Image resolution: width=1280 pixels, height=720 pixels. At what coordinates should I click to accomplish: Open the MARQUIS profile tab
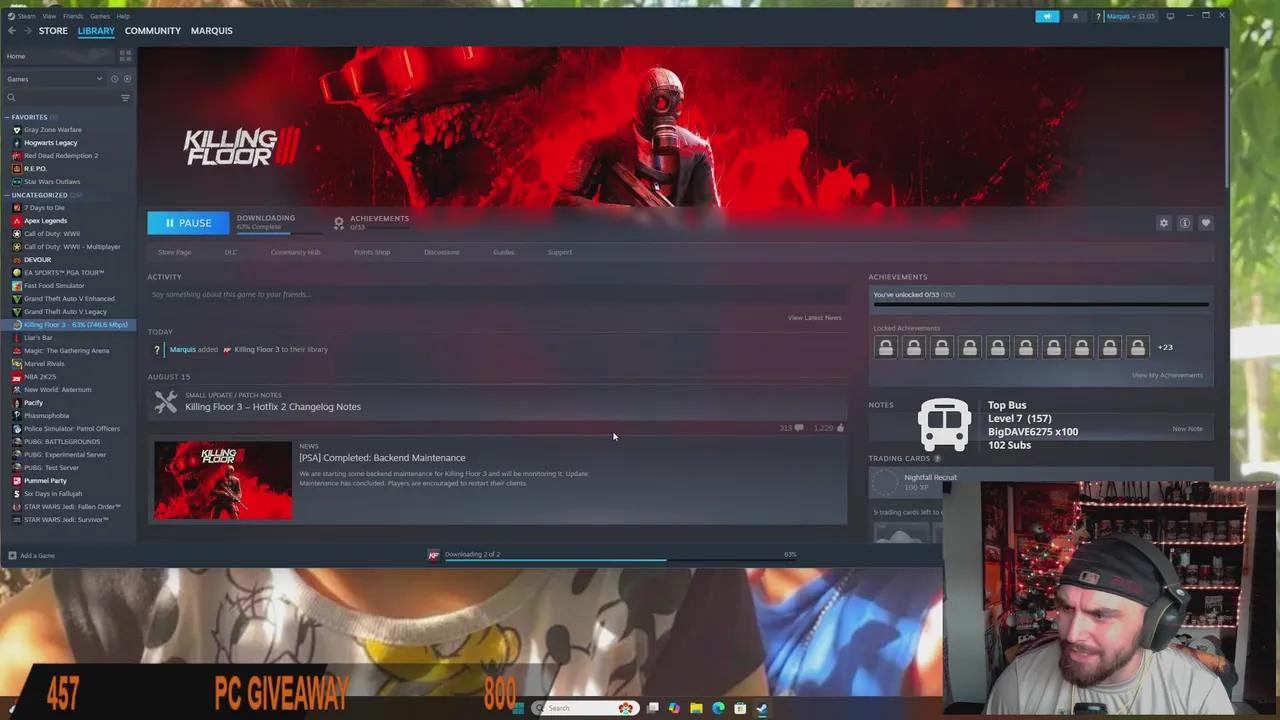pos(212,31)
